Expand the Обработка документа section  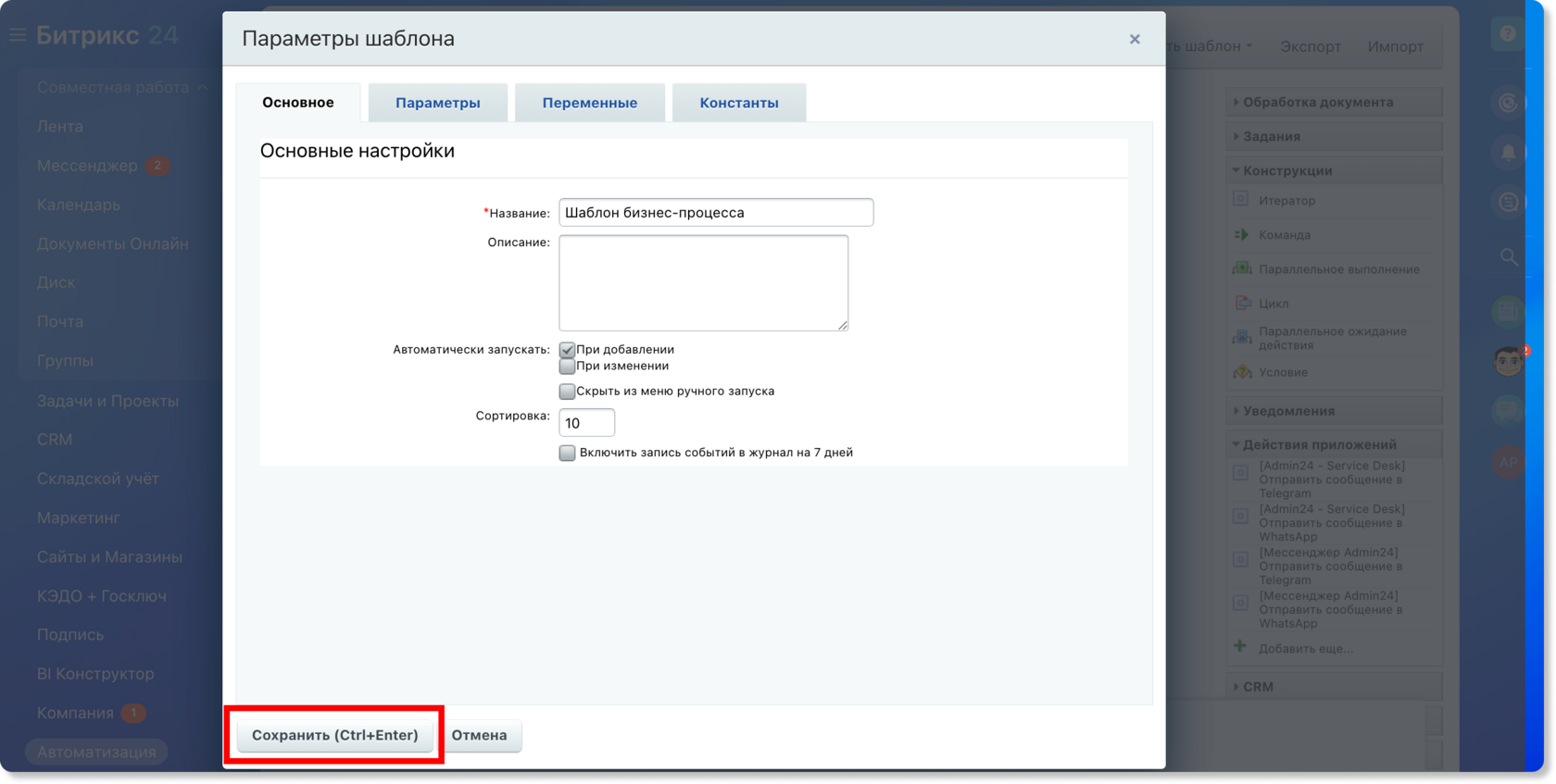pos(1335,102)
